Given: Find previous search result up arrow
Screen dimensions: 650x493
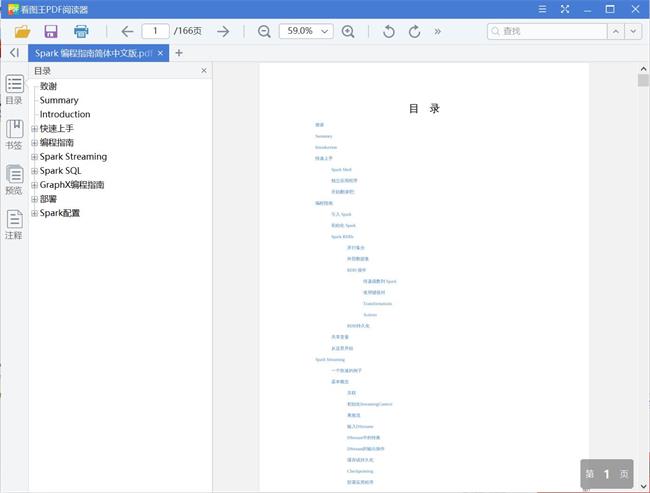Looking at the screenshot, I should (616, 31).
